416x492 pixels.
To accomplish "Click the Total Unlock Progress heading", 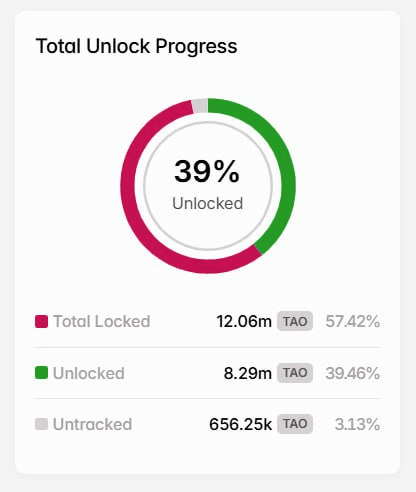I will pyautogui.click(x=137, y=46).
